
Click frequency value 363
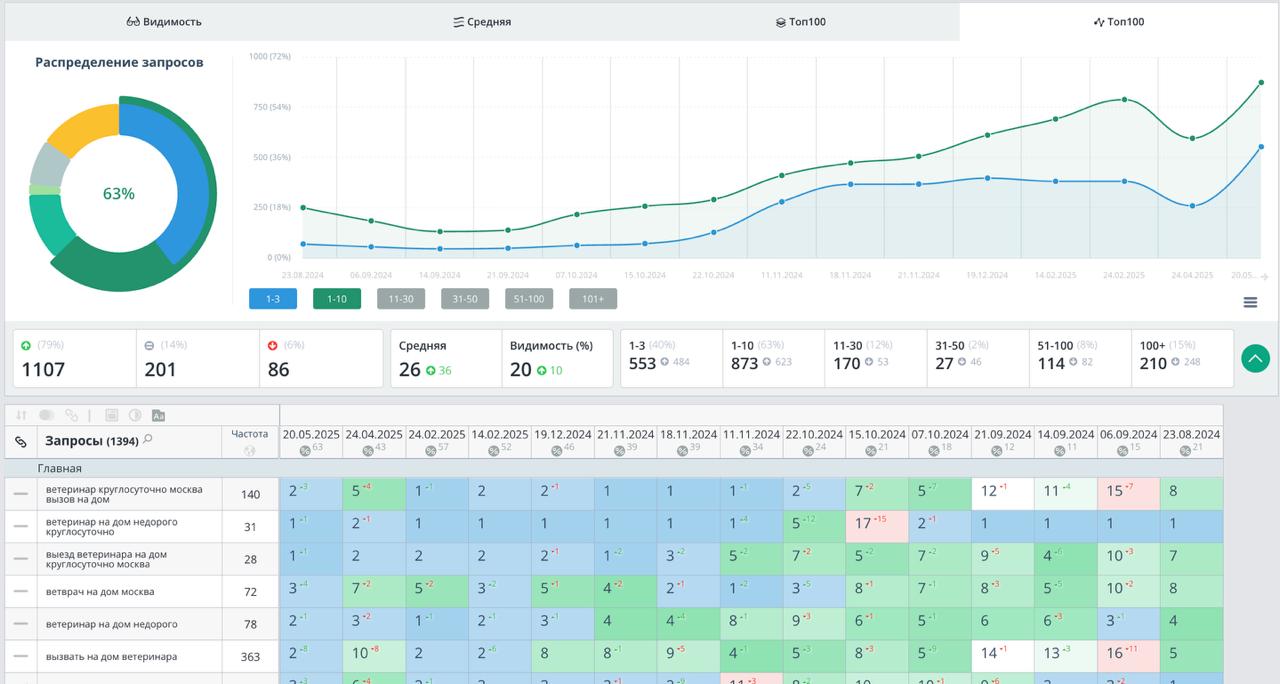coord(250,657)
